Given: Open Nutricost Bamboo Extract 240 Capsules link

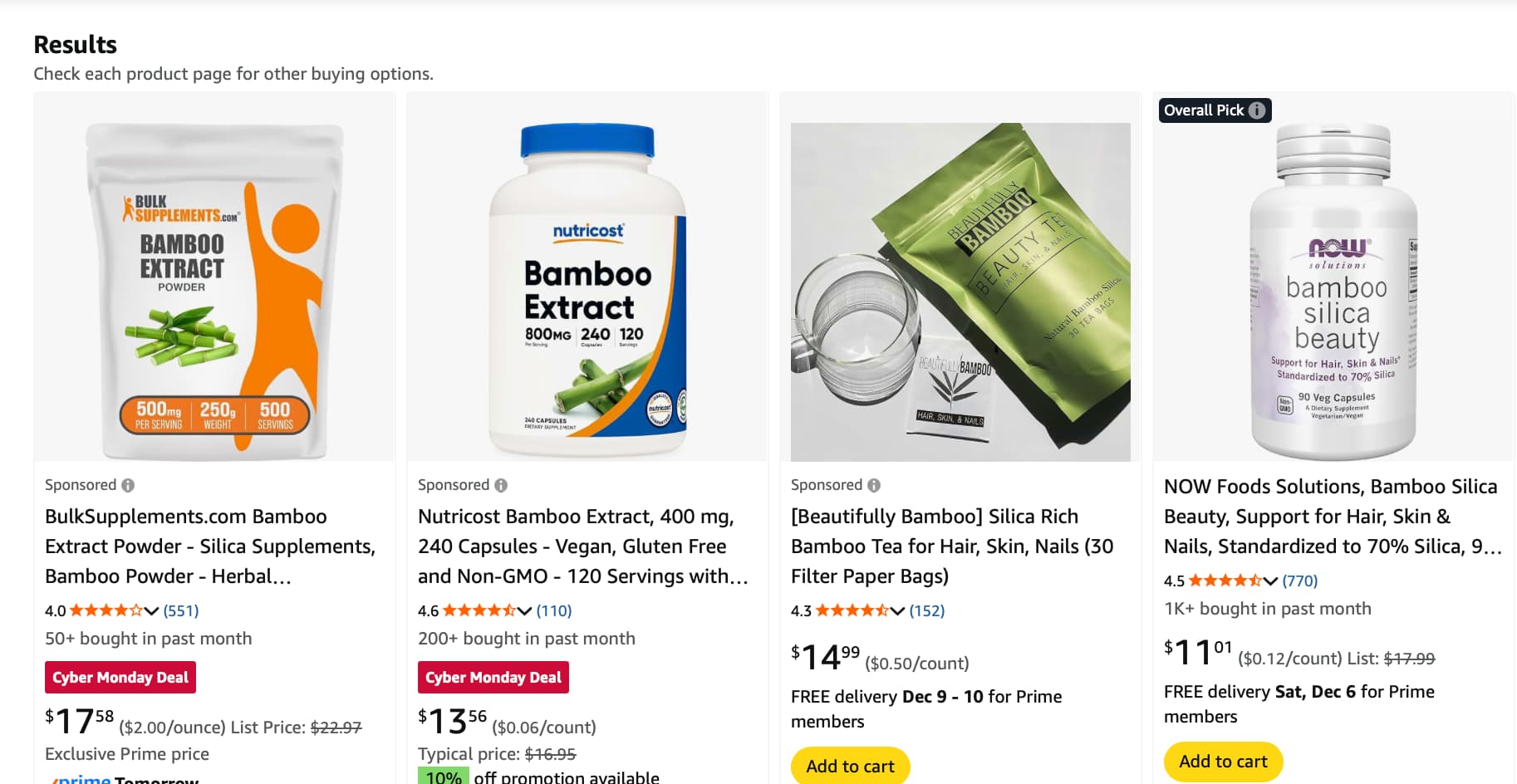Looking at the screenshot, I should point(582,546).
